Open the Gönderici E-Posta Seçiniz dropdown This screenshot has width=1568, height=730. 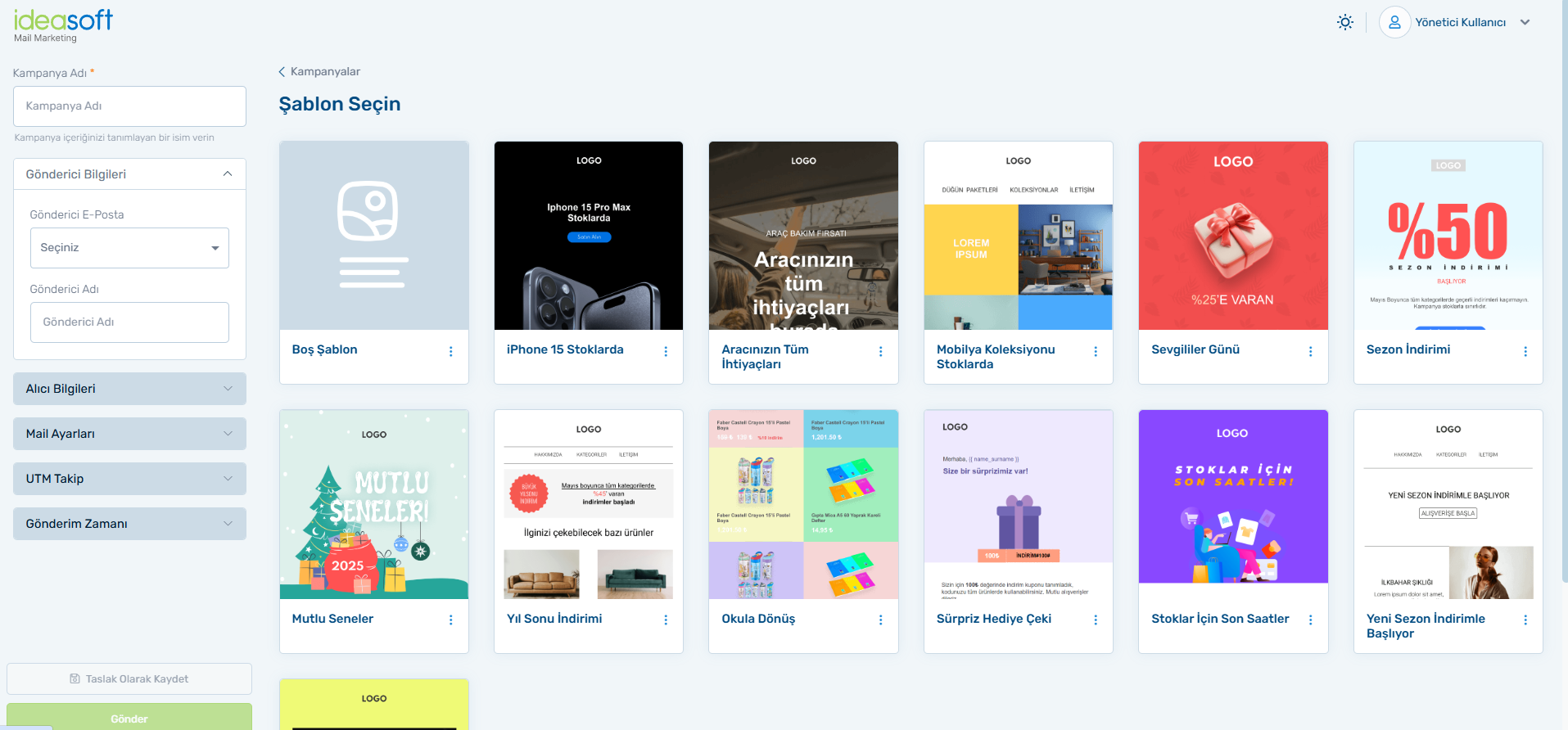[x=129, y=248]
